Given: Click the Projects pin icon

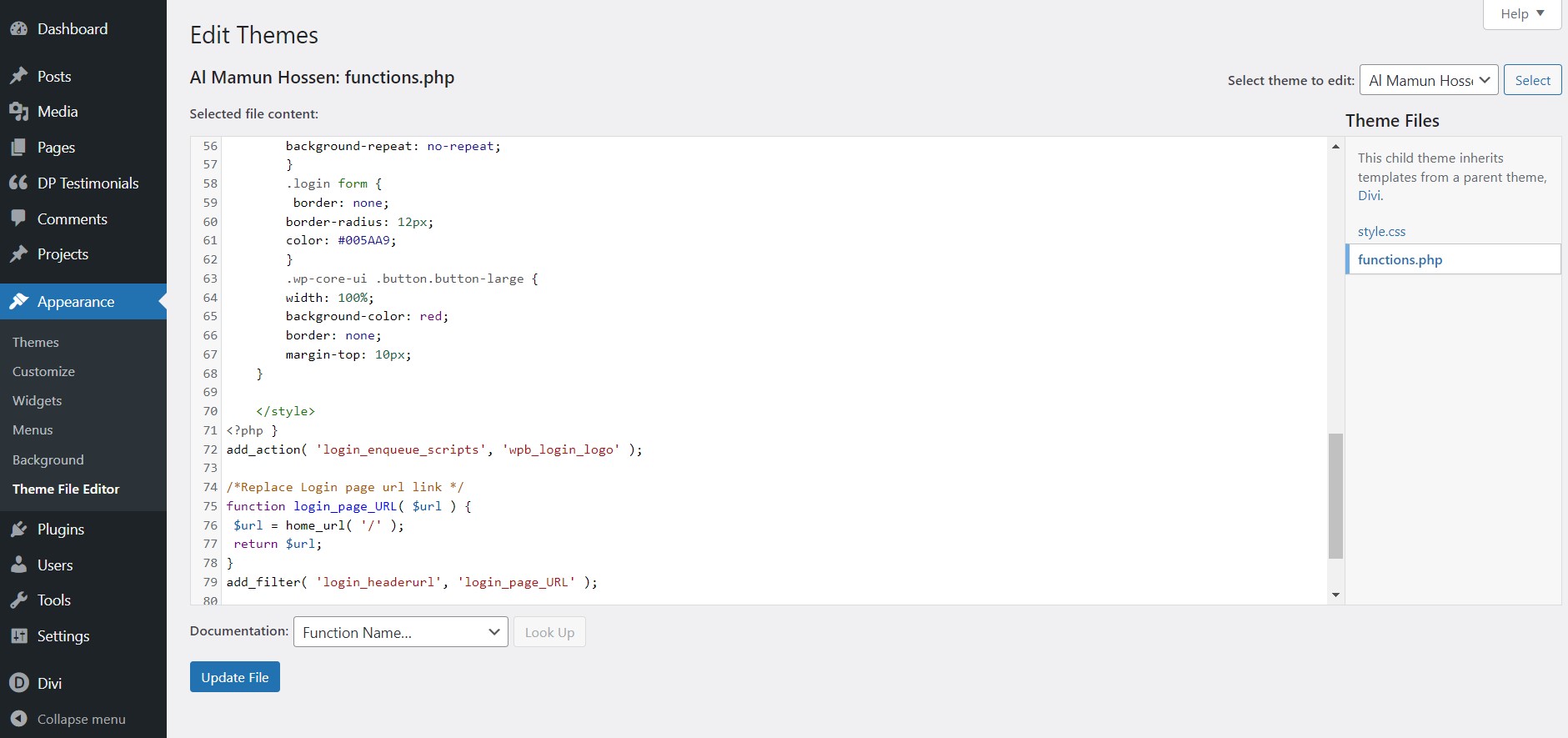Looking at the screenshot, I should [x=18, y=254].
